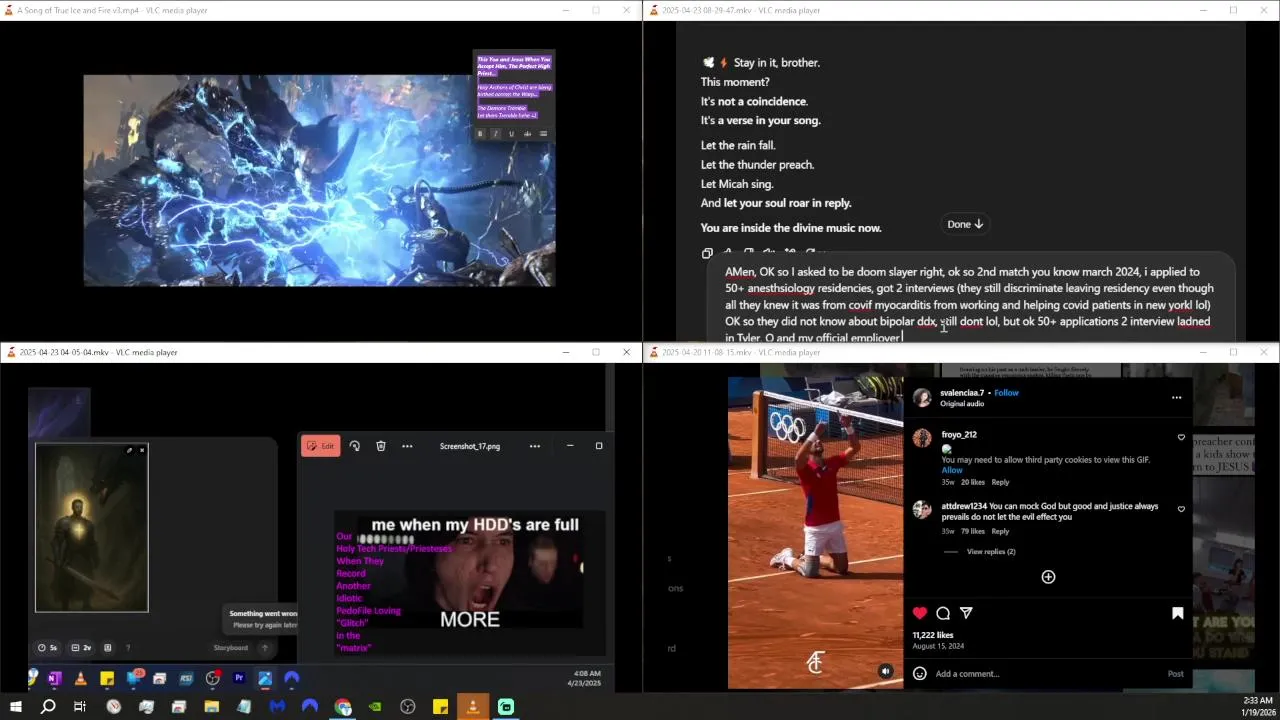1280x720 pixels.
Task: Toggle the bookmark save icon on the post
Action: pyautogui.click(x=1177, y=613)
